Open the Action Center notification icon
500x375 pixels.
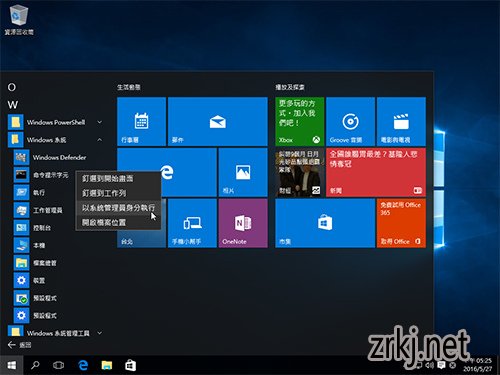click(441, 365)
